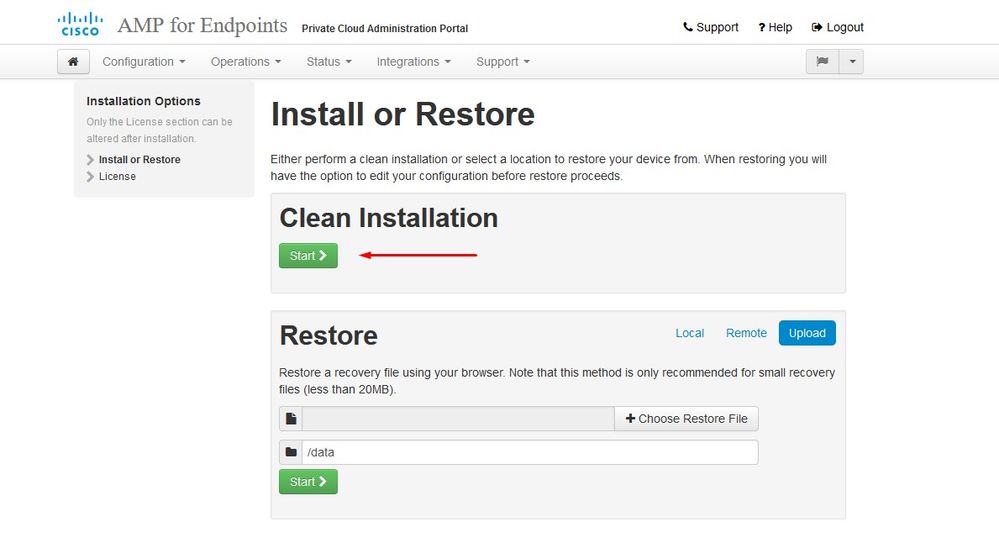Click the empty restore file path field

point(458,419)
